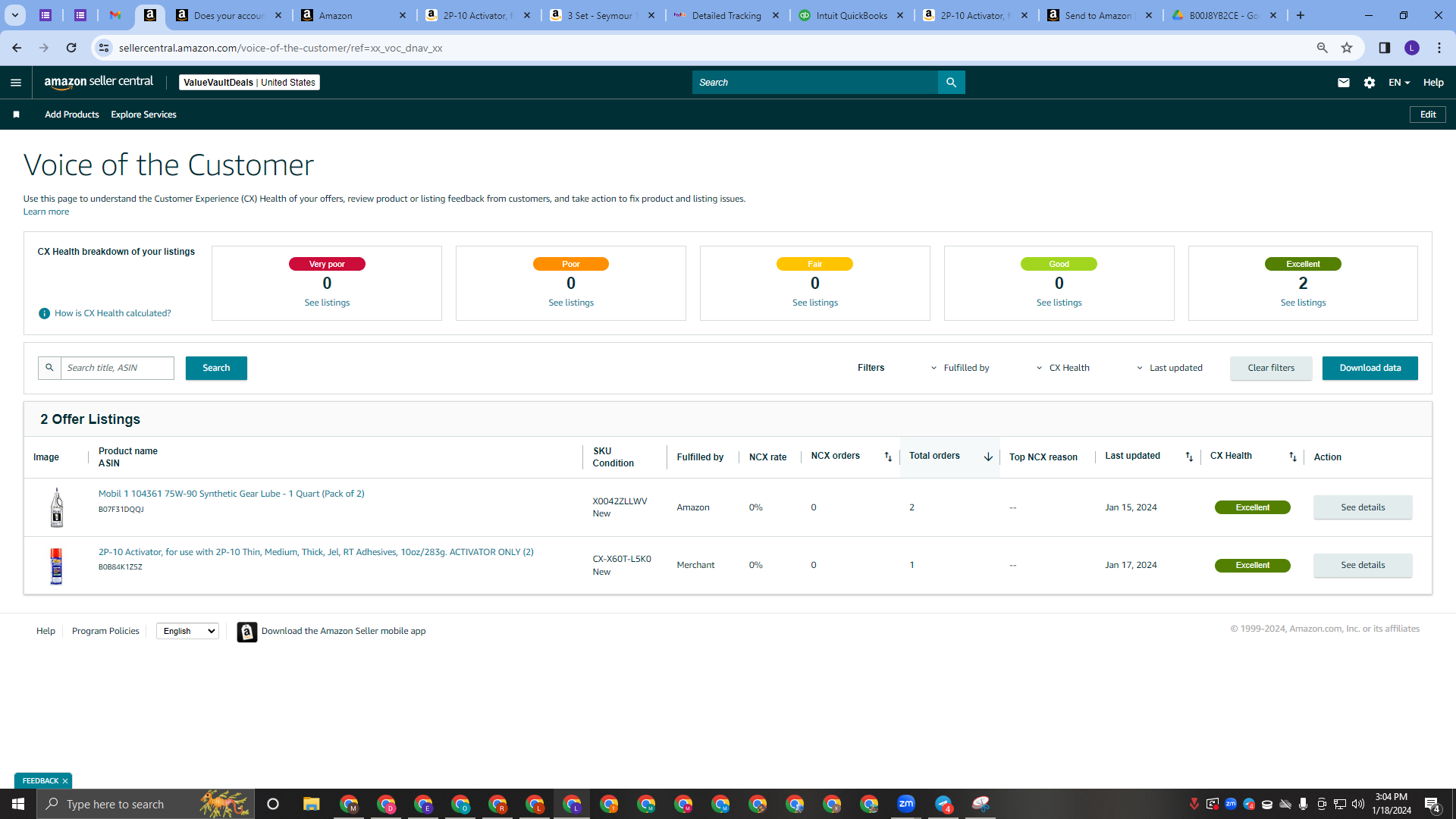Click the Download data button
Image resolution: width=1456 pixels, height=819 pixels.
coord(1370,368)
